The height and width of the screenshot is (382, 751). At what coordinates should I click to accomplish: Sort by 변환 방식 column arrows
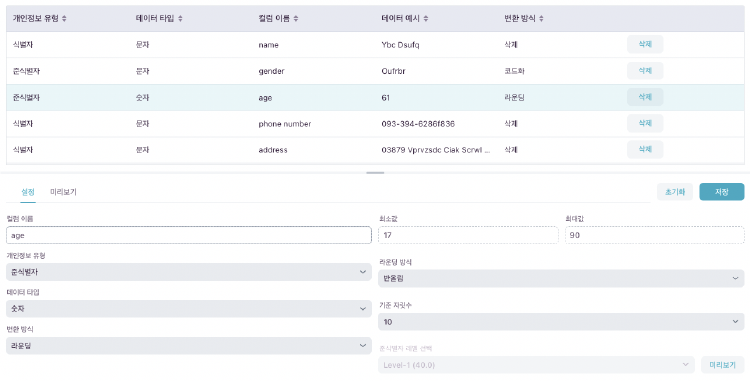tap(541, 19)
